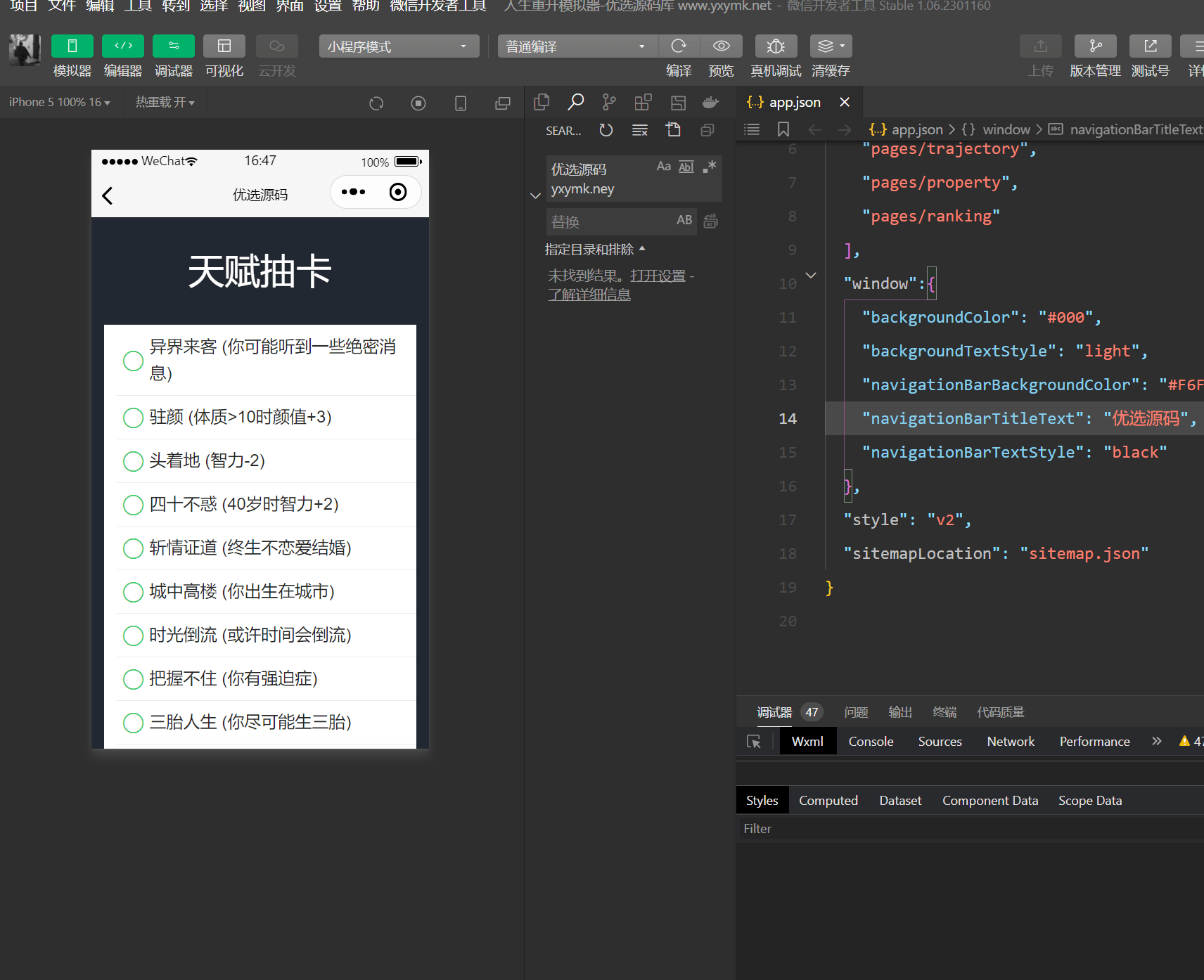Select the 头着地 talent radio button
This screenshot has height=980, width=1204.
133,461
